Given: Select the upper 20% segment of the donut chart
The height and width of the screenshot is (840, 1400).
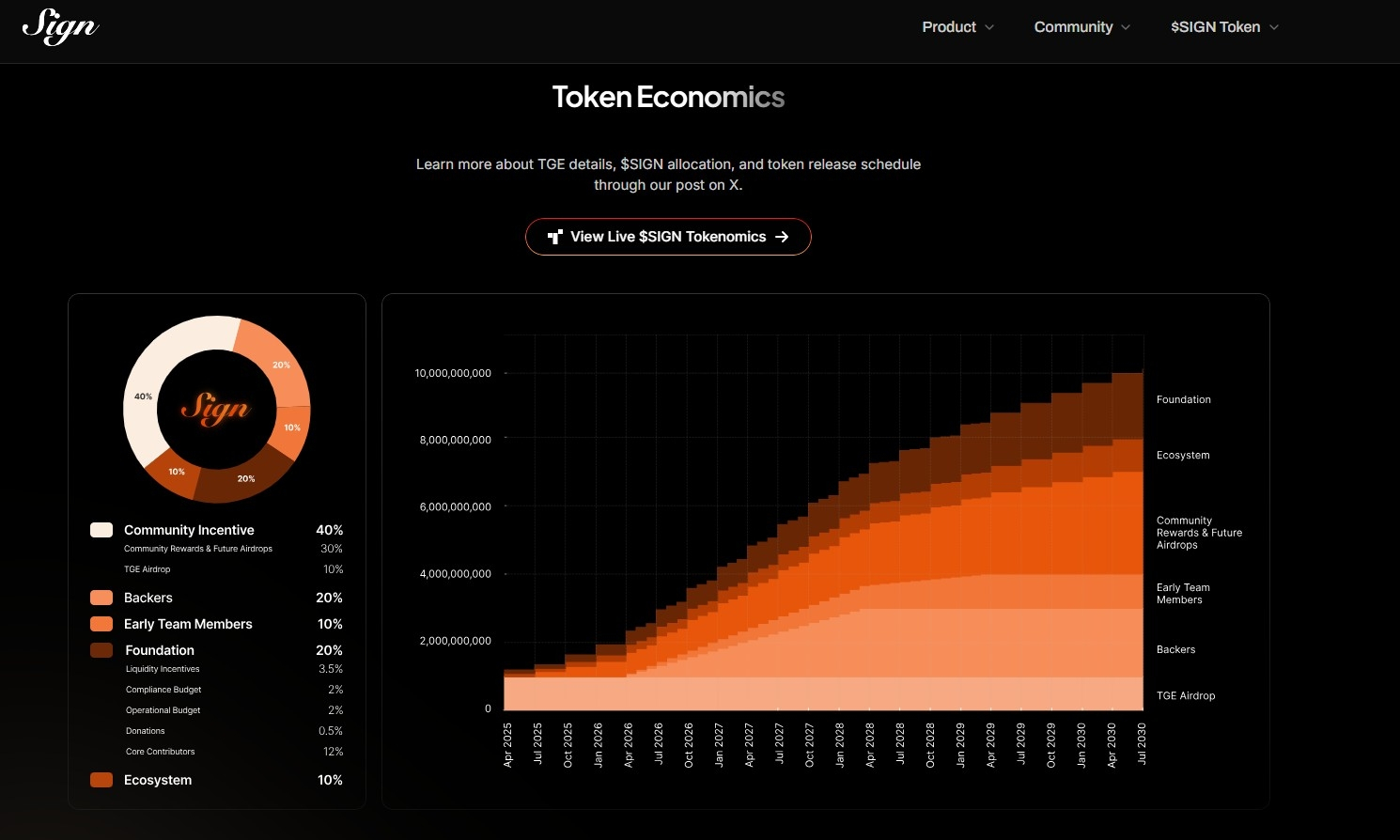Looking at the screenshot, I should [x=281, y=365].
